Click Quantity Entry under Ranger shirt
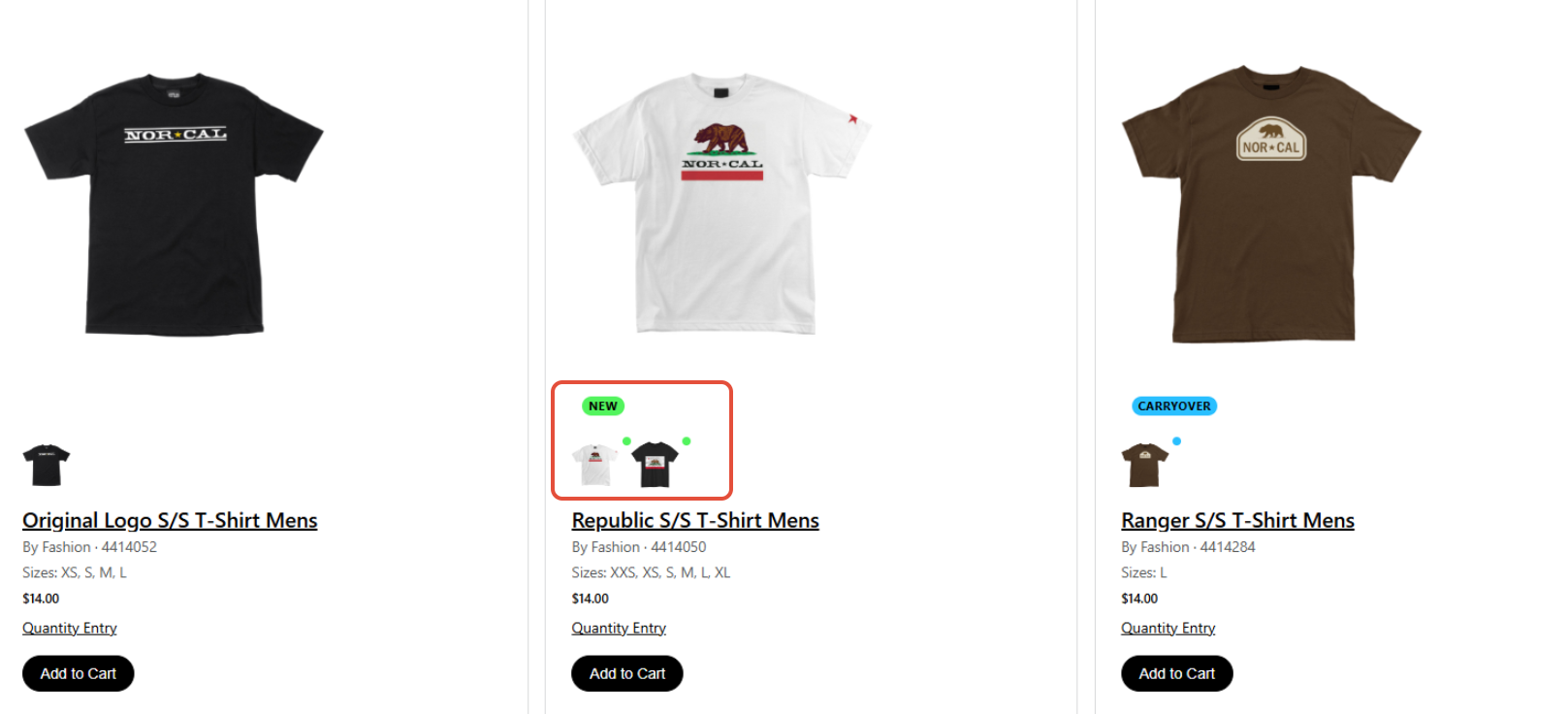Screen dimensions: 1568x714 1168,628
